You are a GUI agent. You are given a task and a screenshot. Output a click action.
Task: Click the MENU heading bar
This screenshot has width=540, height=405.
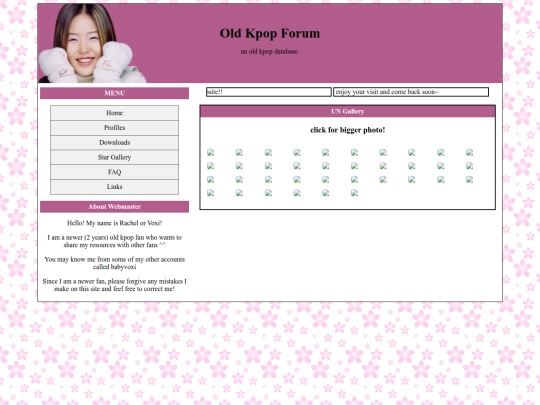coord(114,93)
